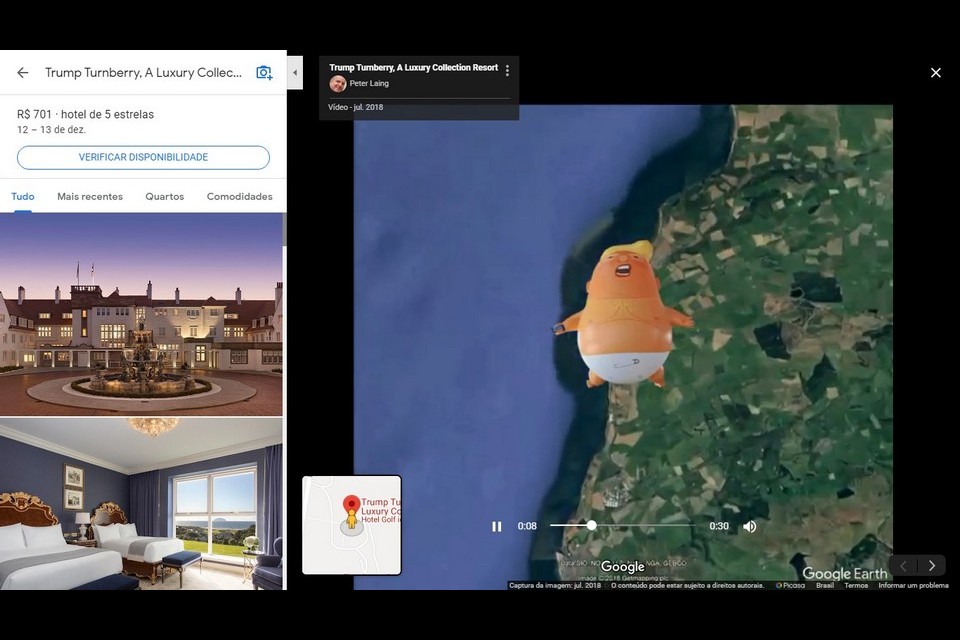Open the Quartos tab

point(165,197)
